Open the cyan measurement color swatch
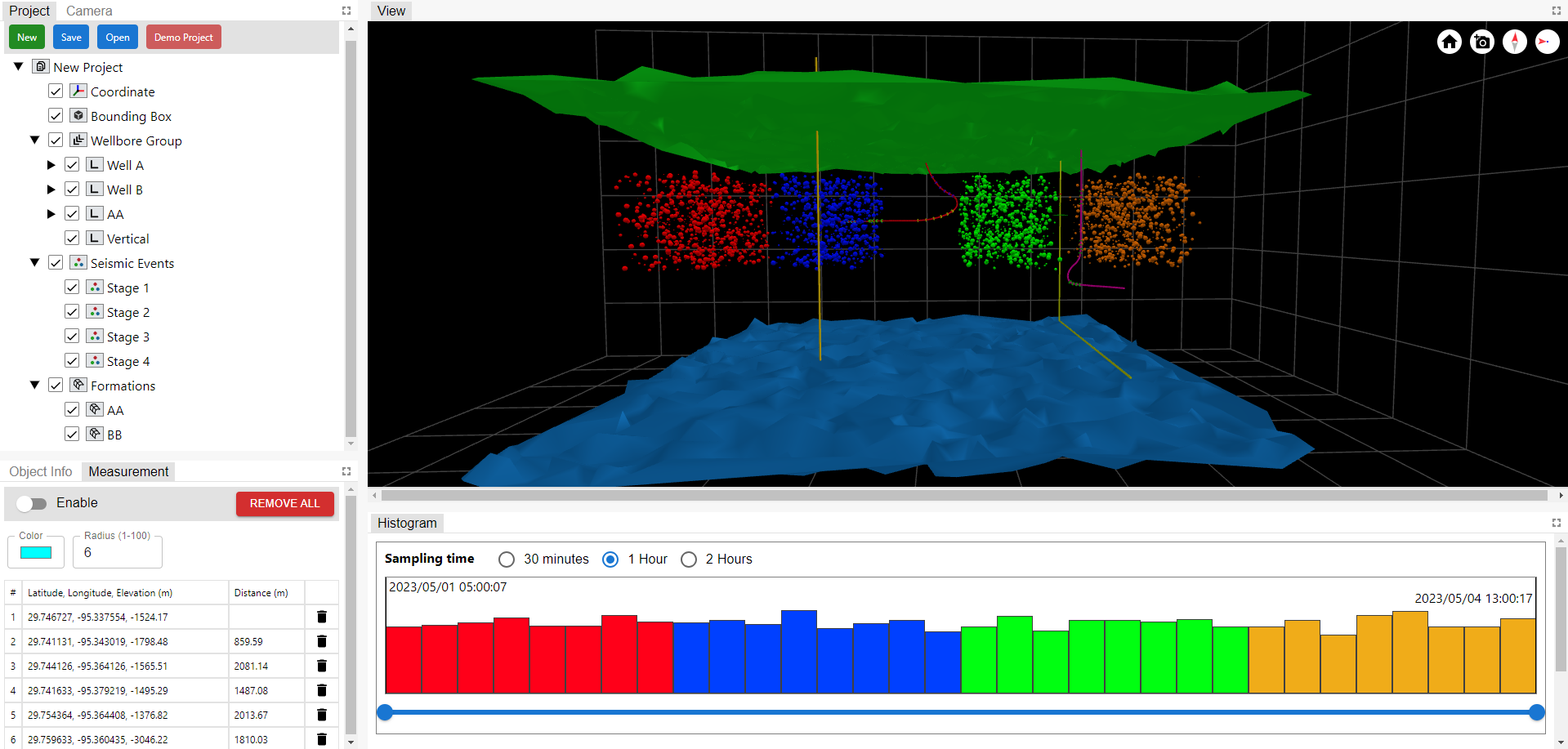The image size is (1568, 749). [x=35, y=553]
